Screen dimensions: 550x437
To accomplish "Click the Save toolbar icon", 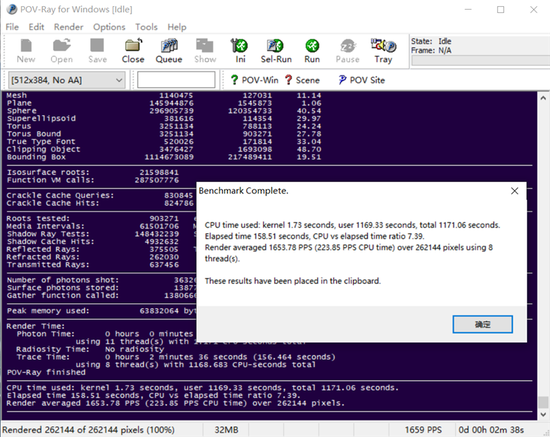I will point(97,51).
